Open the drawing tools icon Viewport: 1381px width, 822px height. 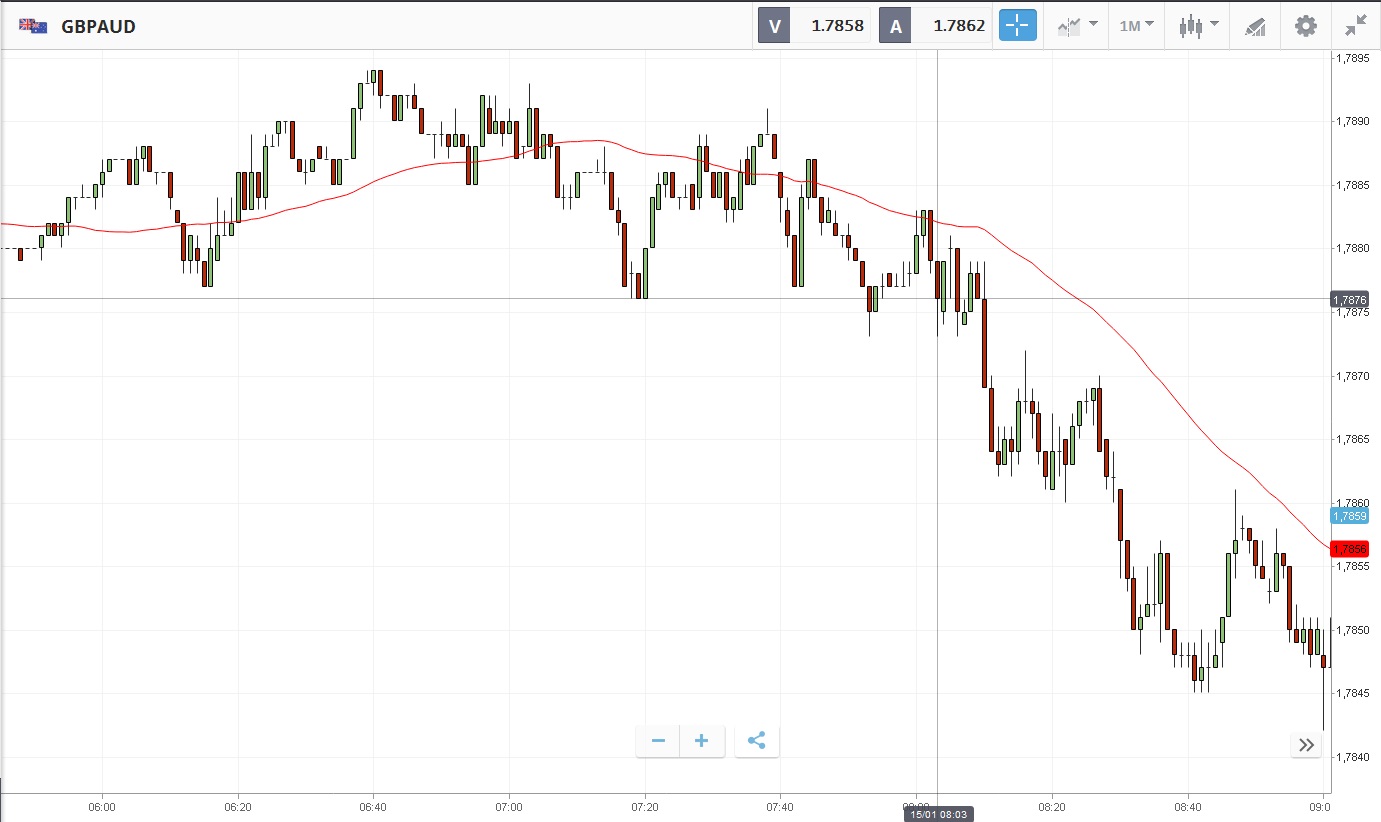pos(1255,26)
